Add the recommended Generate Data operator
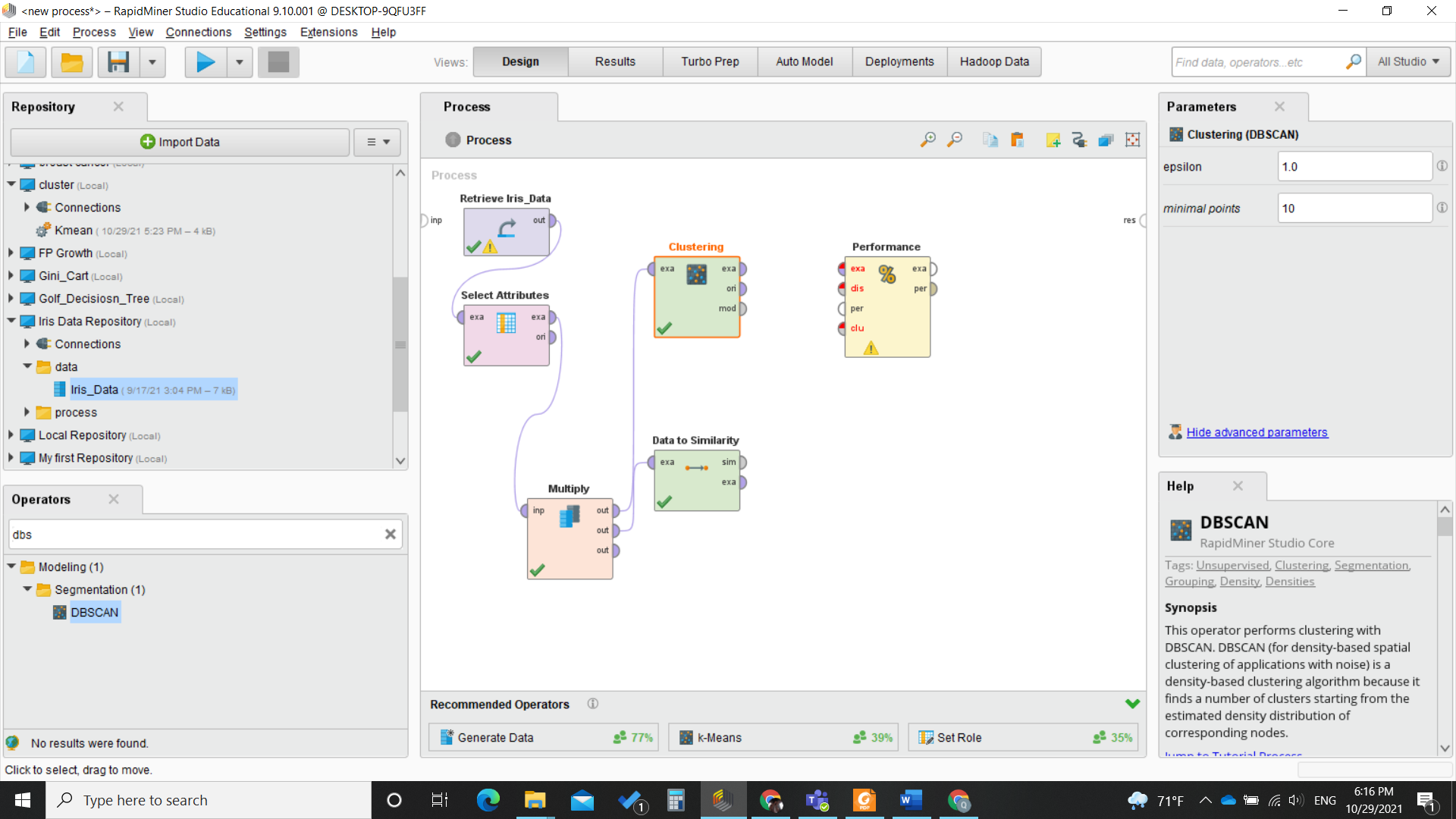The width and height of the screenshot is (1456, 819). tap(543, 737)
